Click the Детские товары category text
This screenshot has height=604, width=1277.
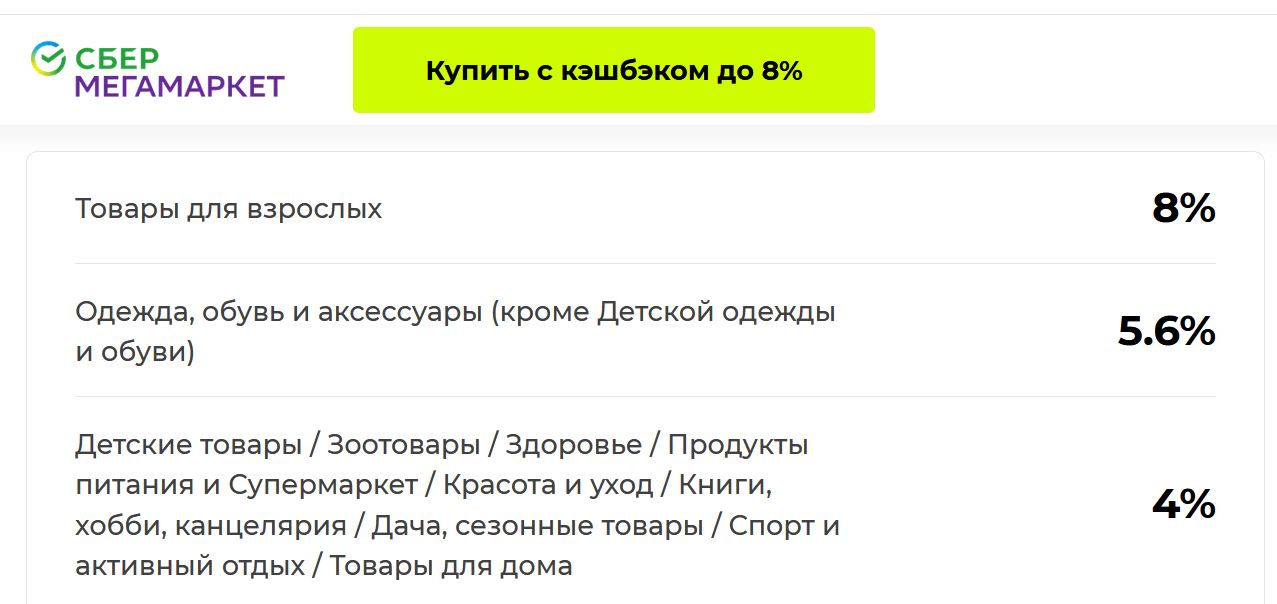(x=188, y=444)
